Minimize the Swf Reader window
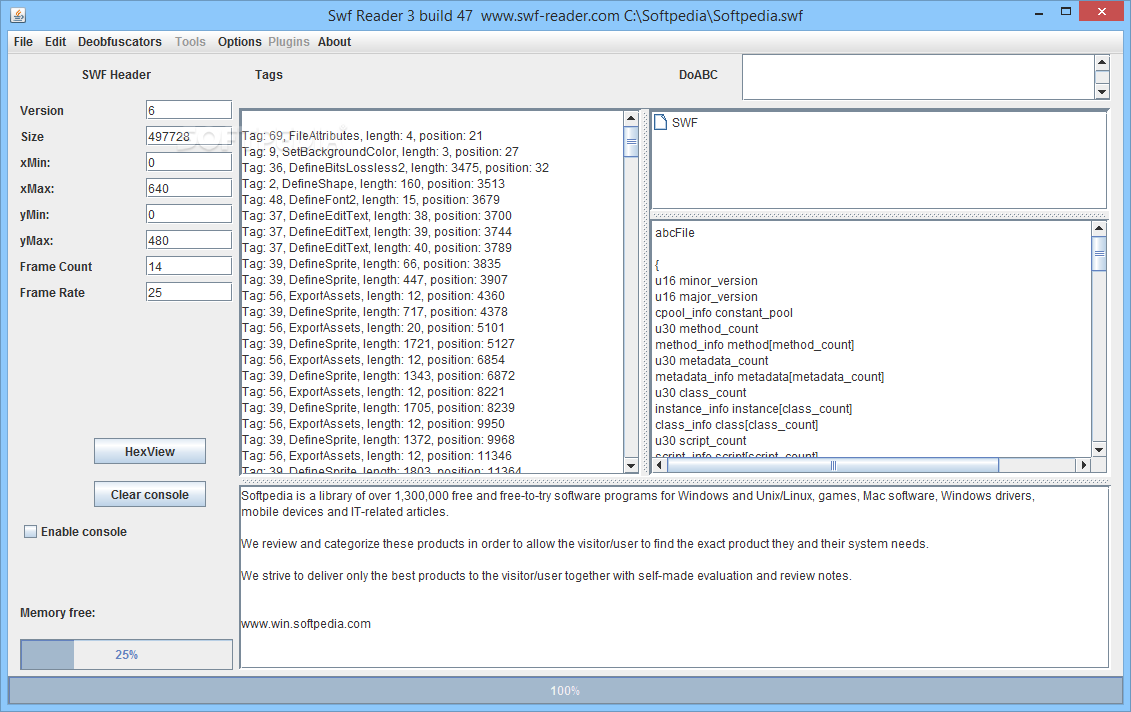 click(1039, 13)
